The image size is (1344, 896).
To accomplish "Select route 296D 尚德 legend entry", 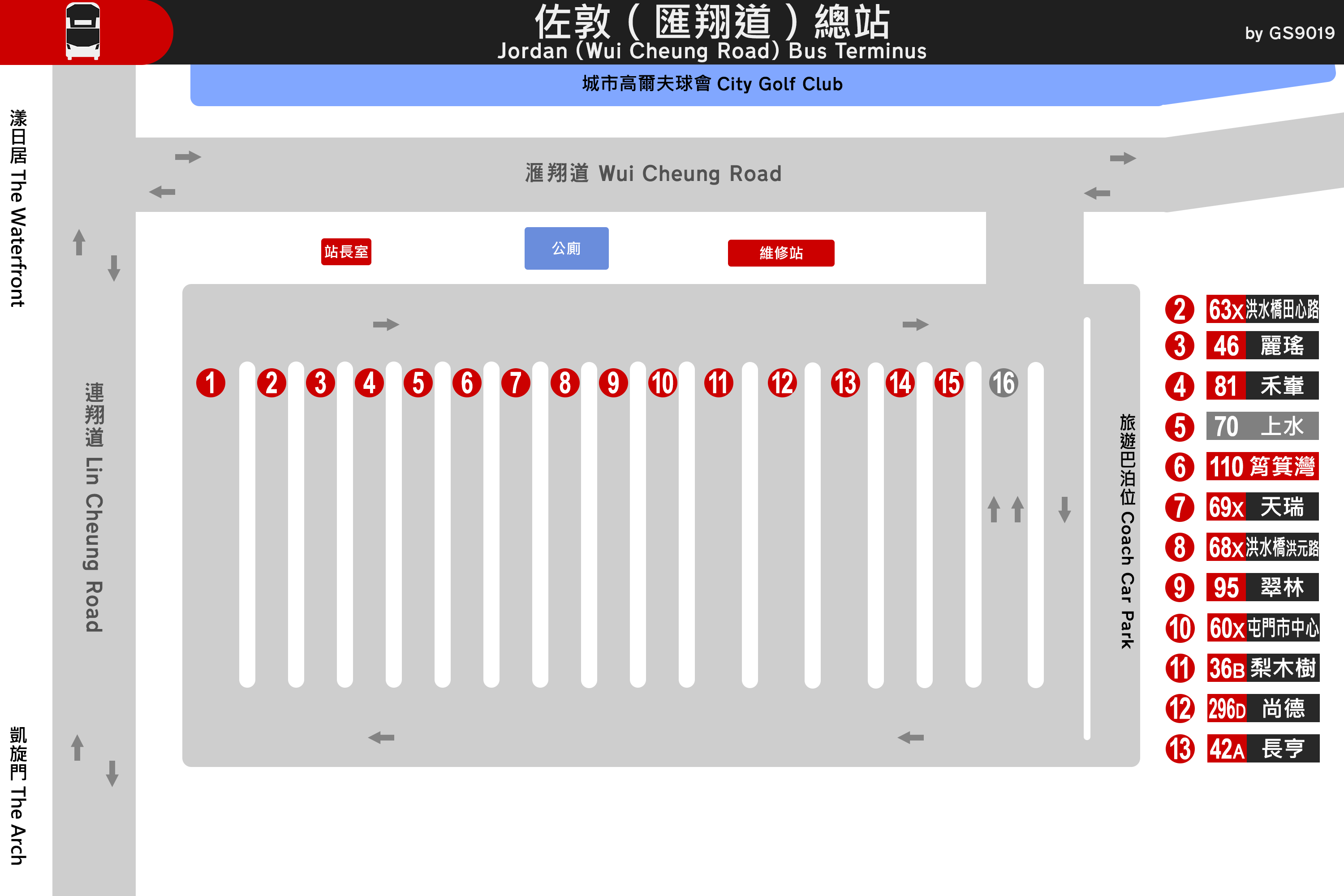I will tap(1263, 709).
